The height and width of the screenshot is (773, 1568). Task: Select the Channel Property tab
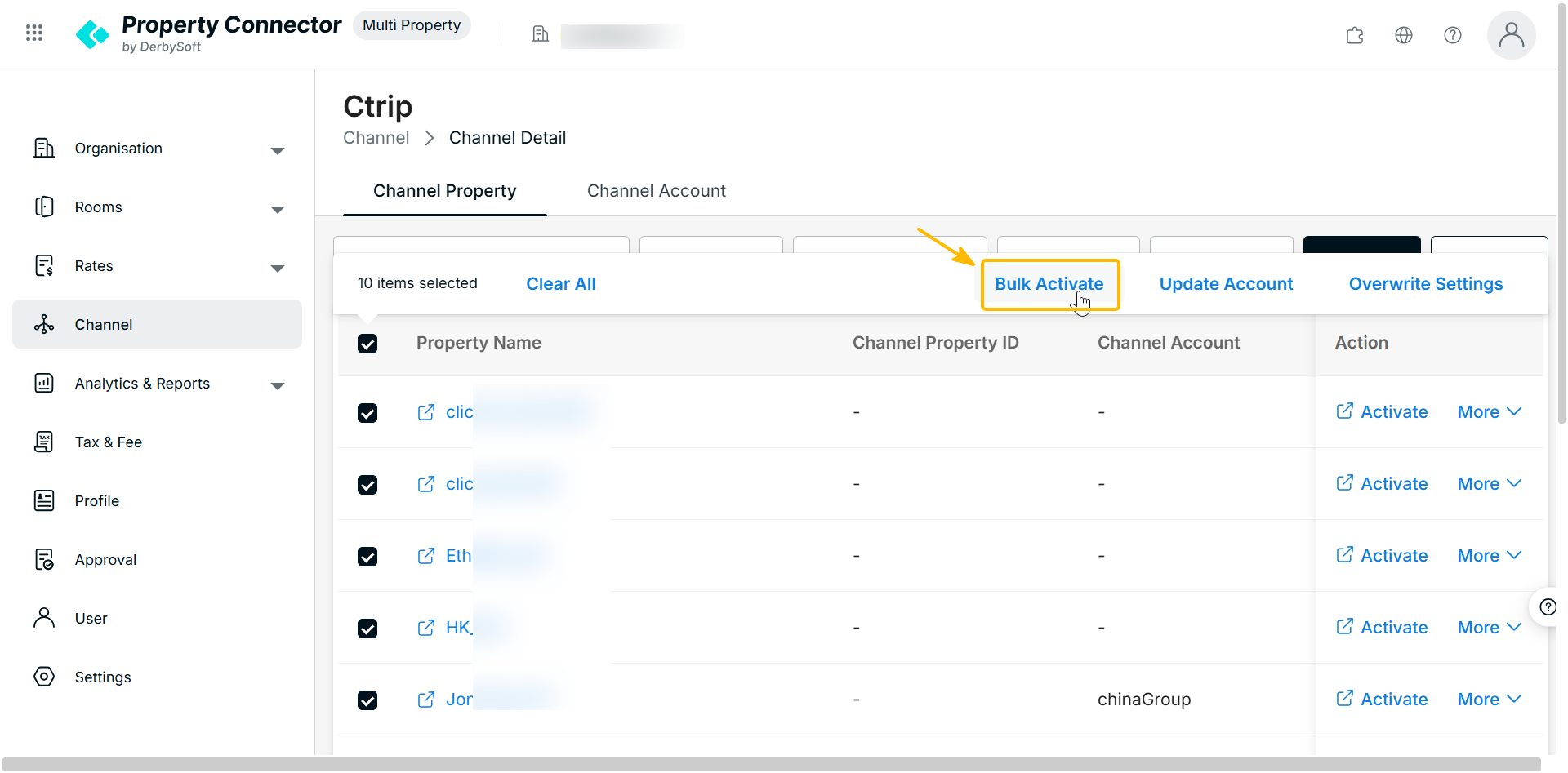444,191
